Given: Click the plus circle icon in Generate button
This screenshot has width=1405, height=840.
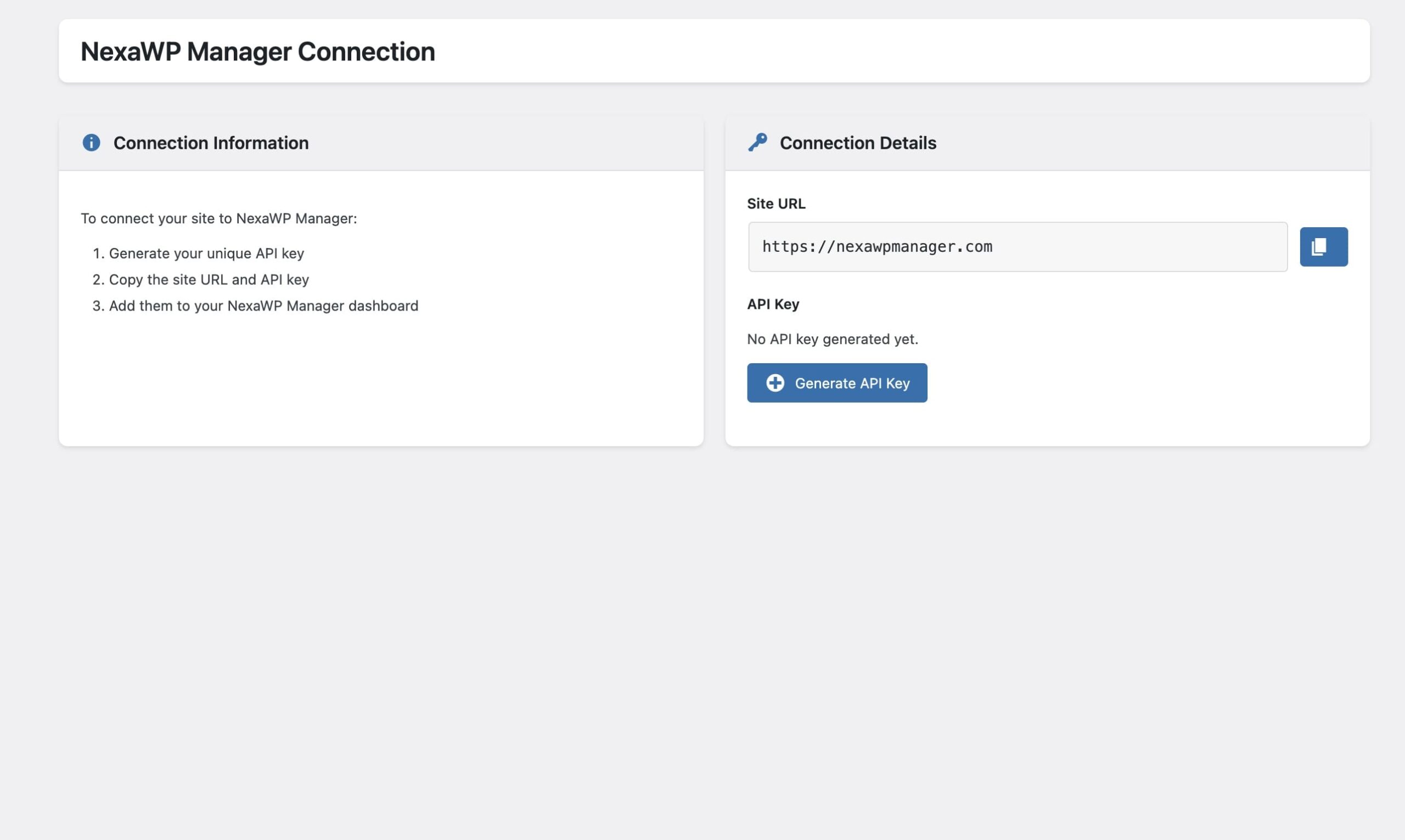Looking at the screenshot, I should point(775,383).
